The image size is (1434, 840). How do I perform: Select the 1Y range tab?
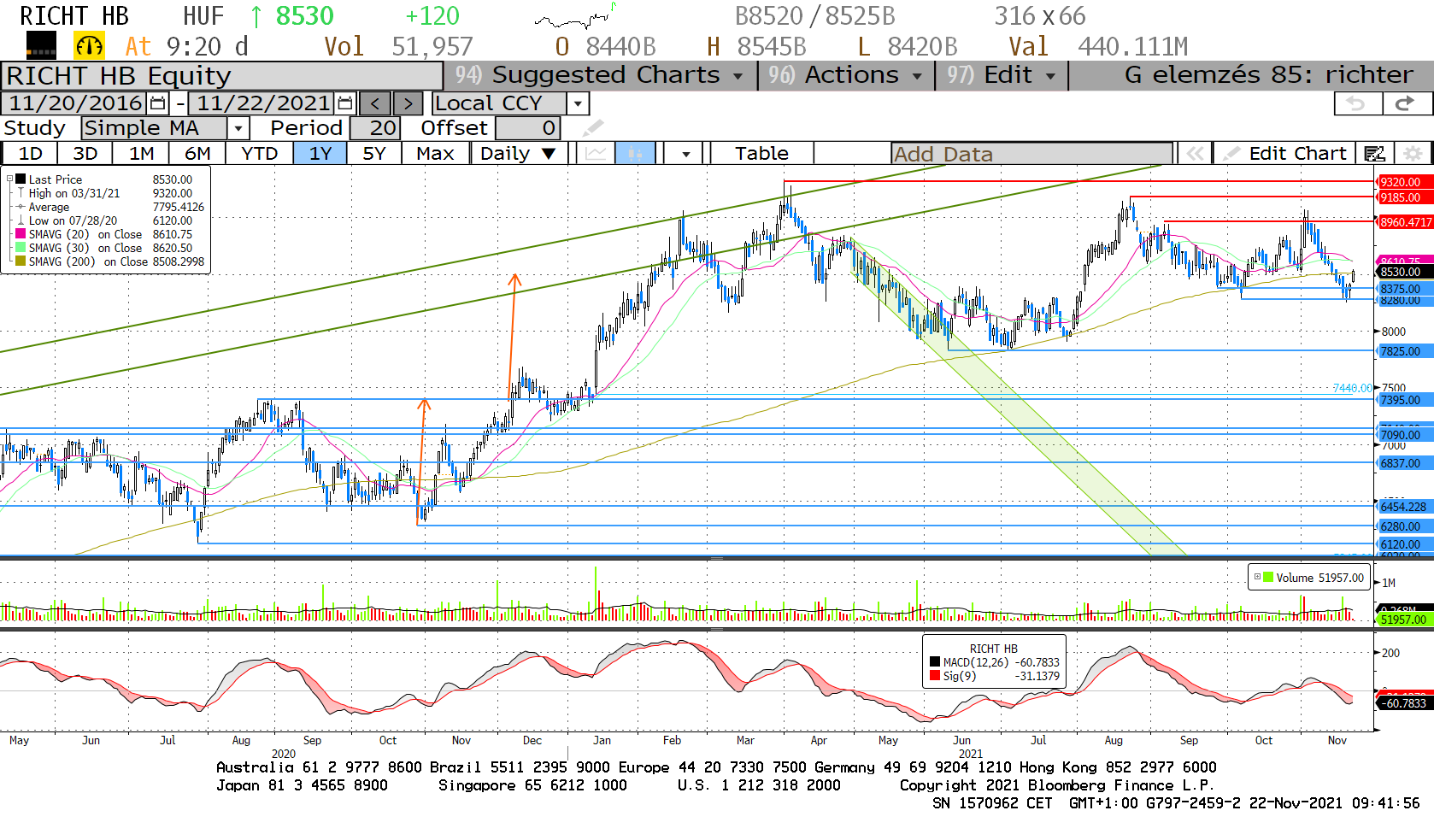[x=320, y=154]
